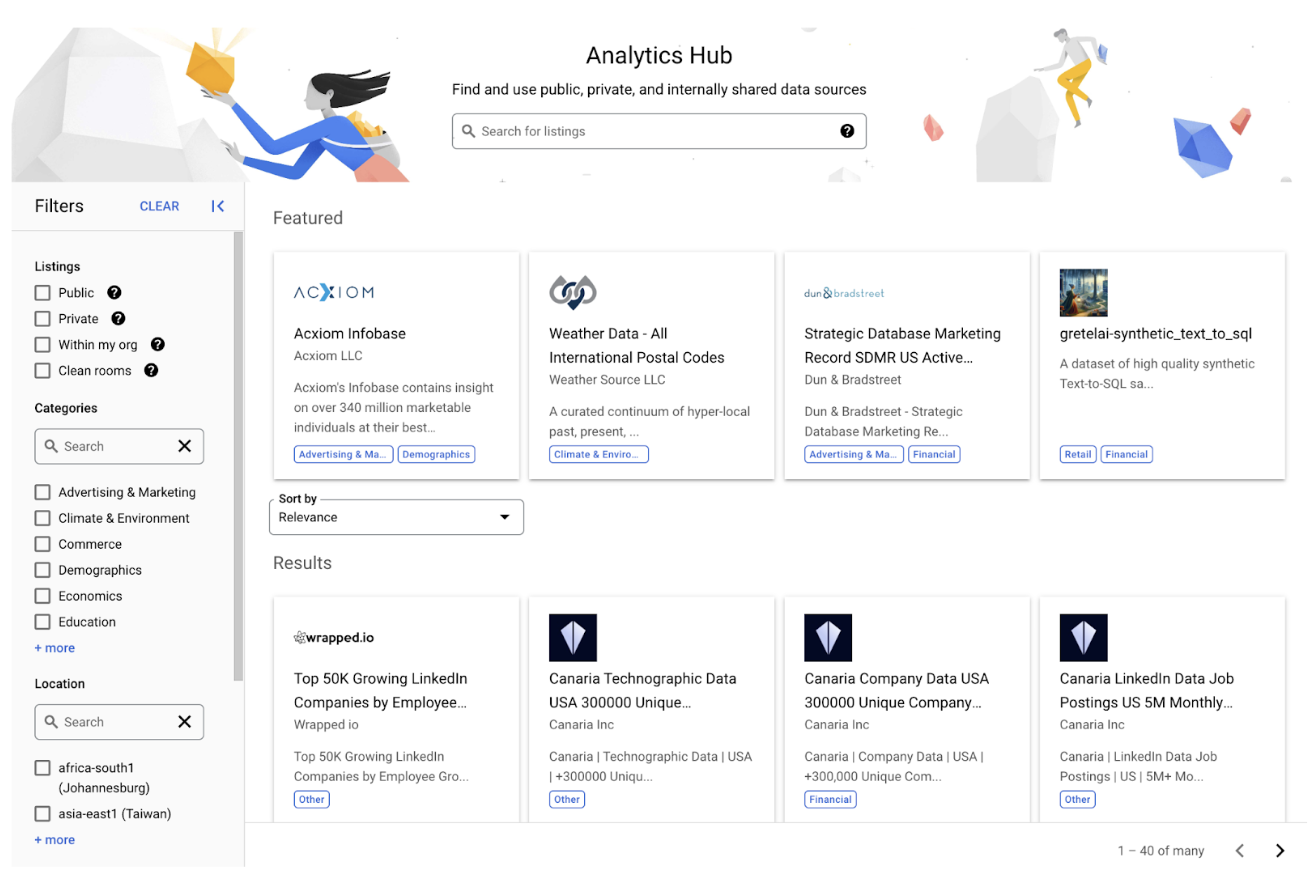This screenshot has height=880, width=1316.
Task: Click the magnifier icon in Location search
Action: click(51, 722)
